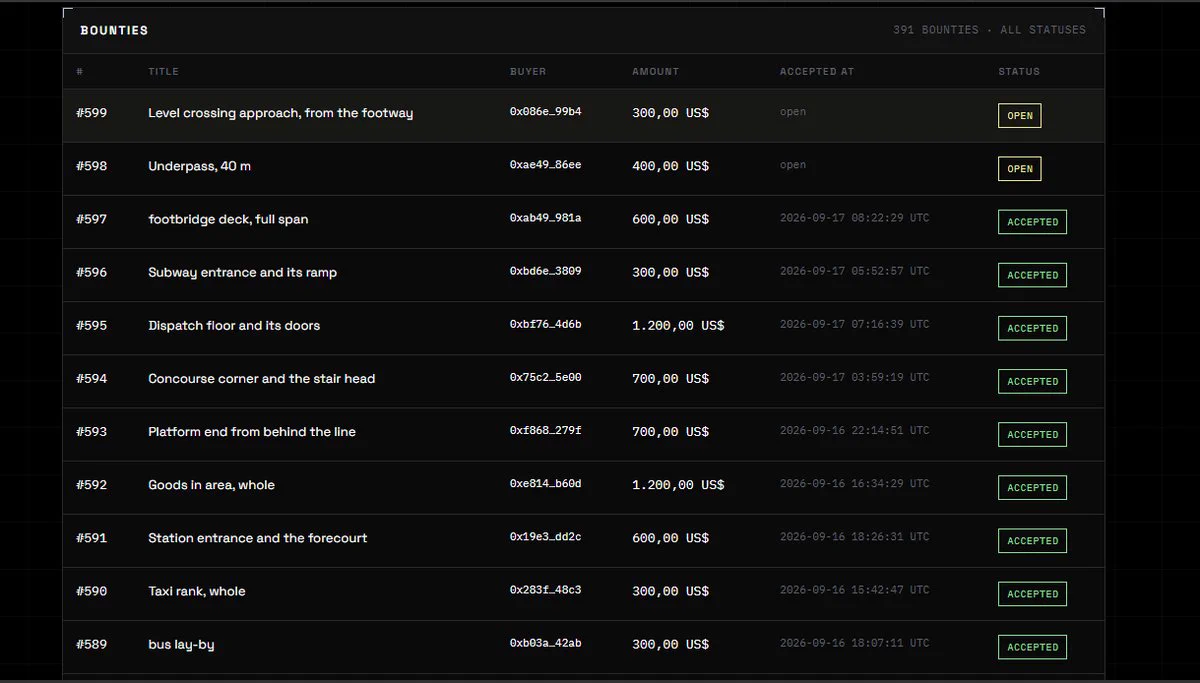Sort by the ACCEPTED AT column header
1200x683 pixels.
[817, 72]
